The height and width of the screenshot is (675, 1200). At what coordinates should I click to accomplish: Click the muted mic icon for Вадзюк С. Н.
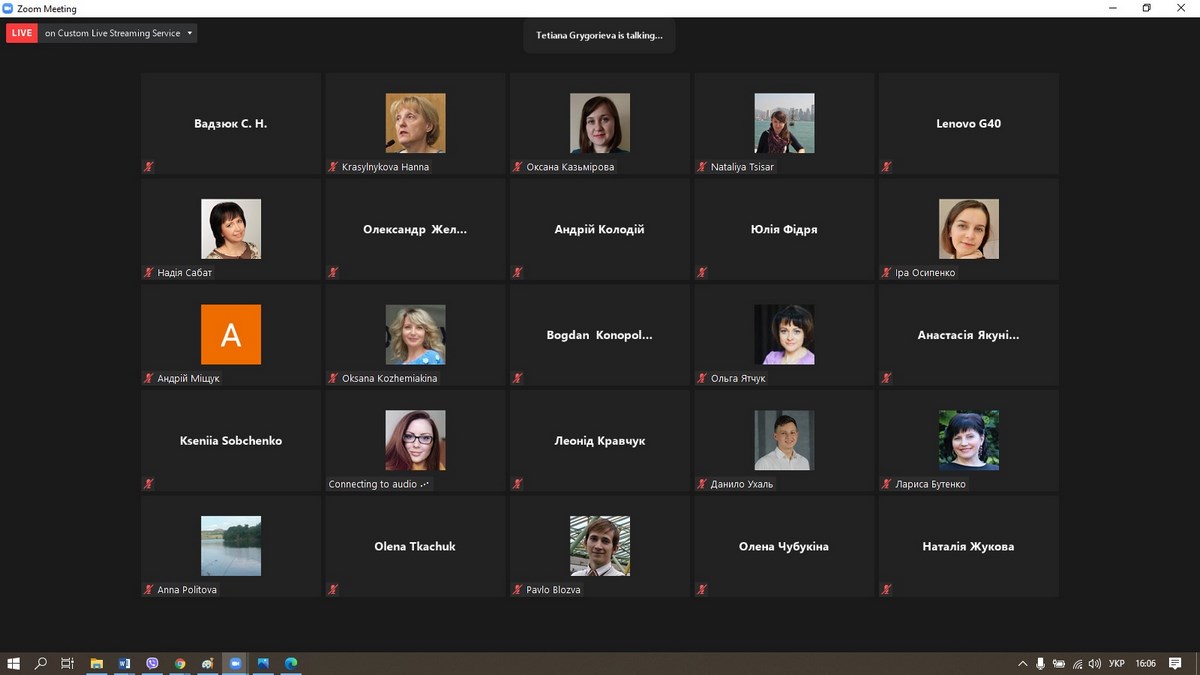[148, 167]
